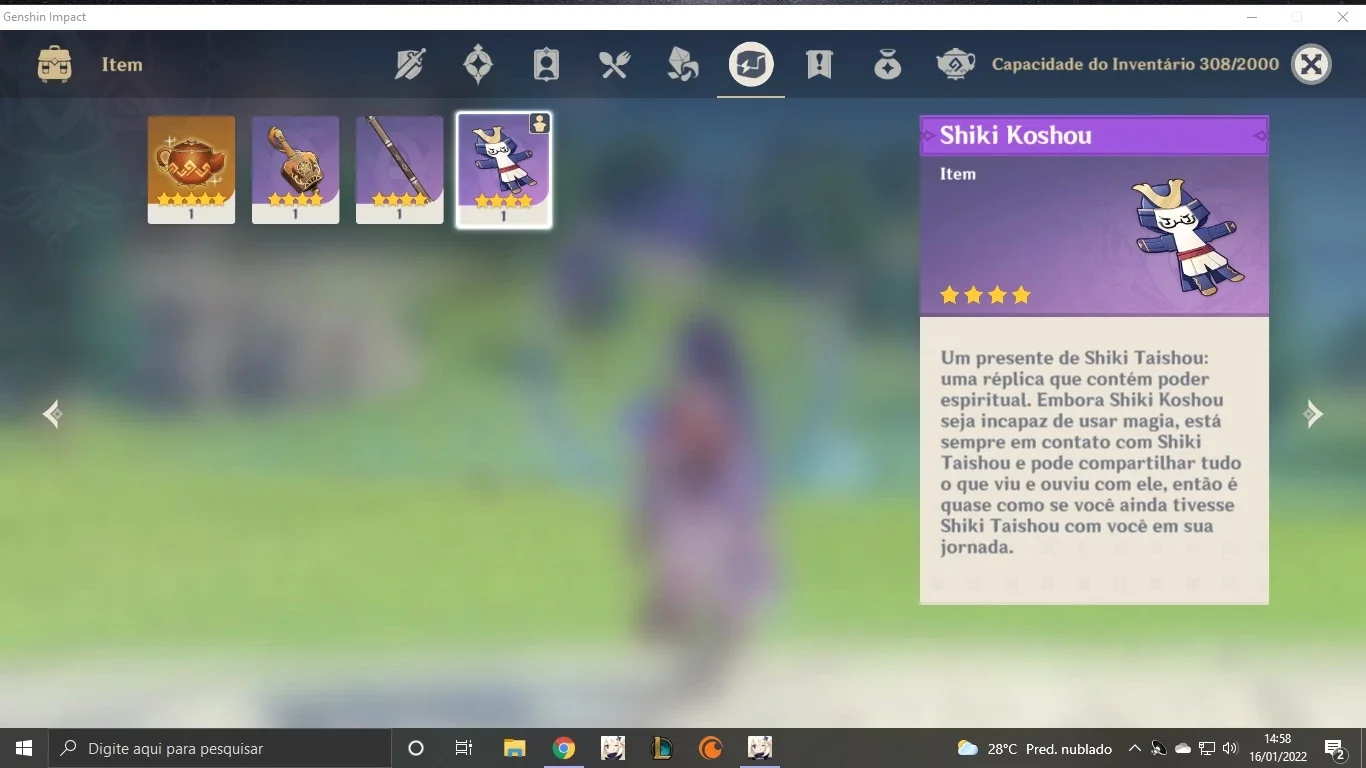Open the Windows Start menu
The width and height of the screenshot is (1366, 768).
tap(24, 748)
